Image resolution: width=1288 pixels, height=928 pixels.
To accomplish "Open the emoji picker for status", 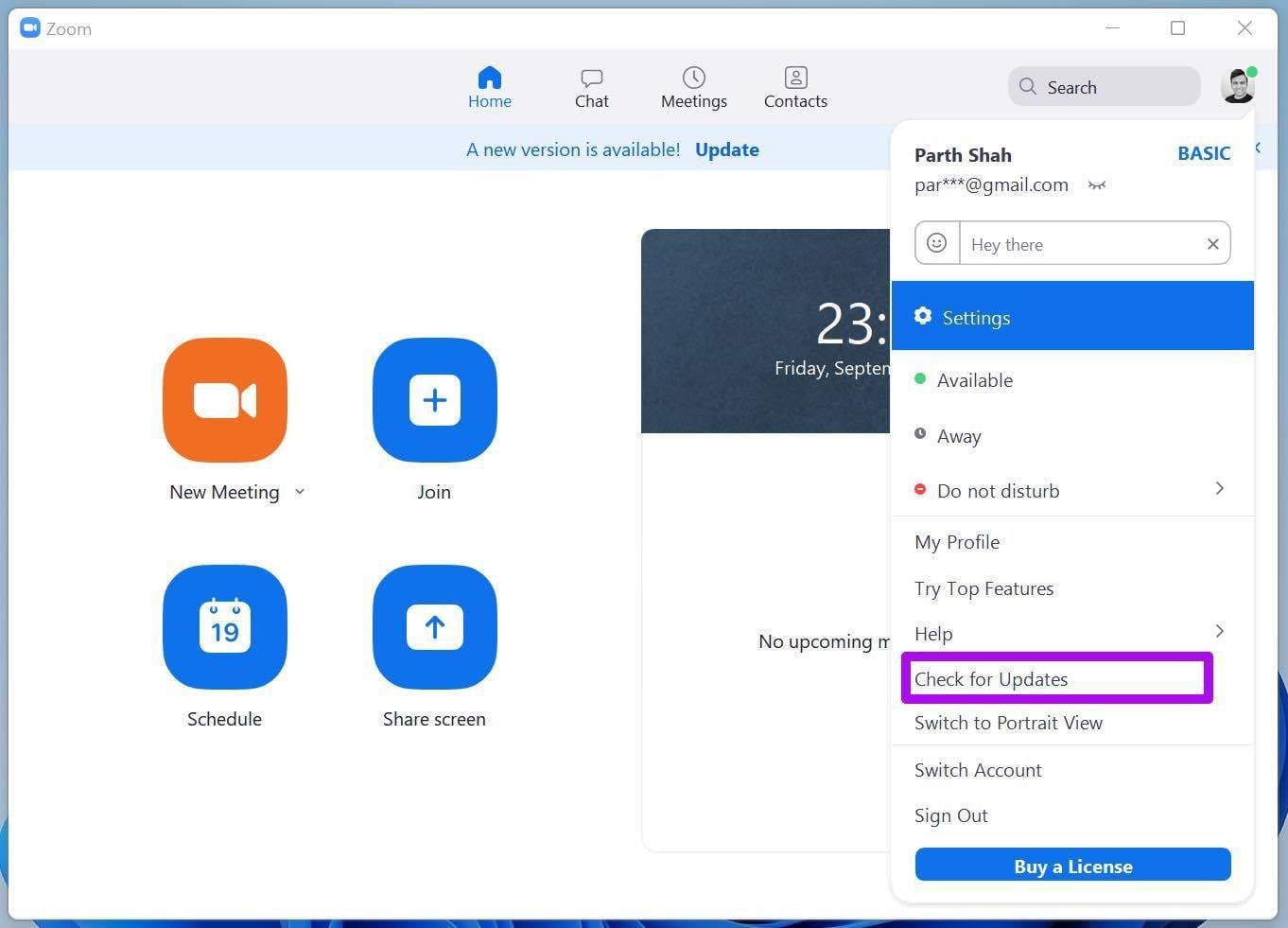I will (937, 243).
